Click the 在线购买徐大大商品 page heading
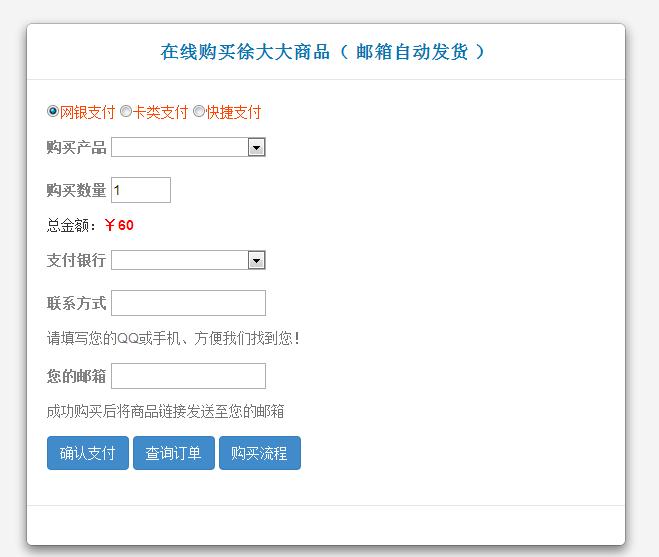 [x=324, y=52]
